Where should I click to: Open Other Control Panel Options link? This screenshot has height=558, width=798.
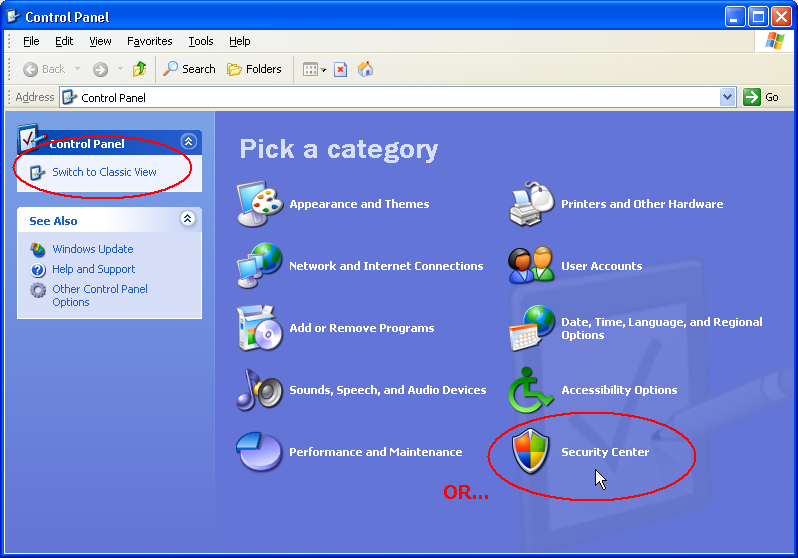(x=100, y=295)
